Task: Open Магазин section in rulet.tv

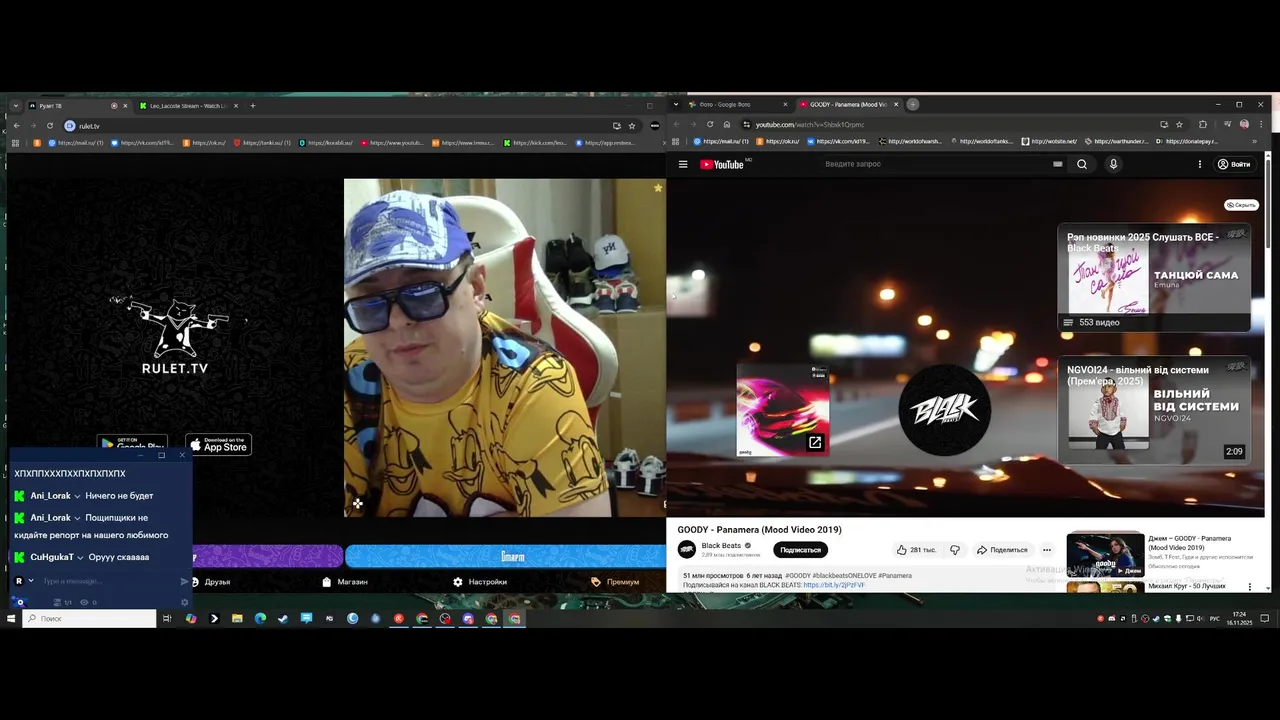Action: [345, 582]
